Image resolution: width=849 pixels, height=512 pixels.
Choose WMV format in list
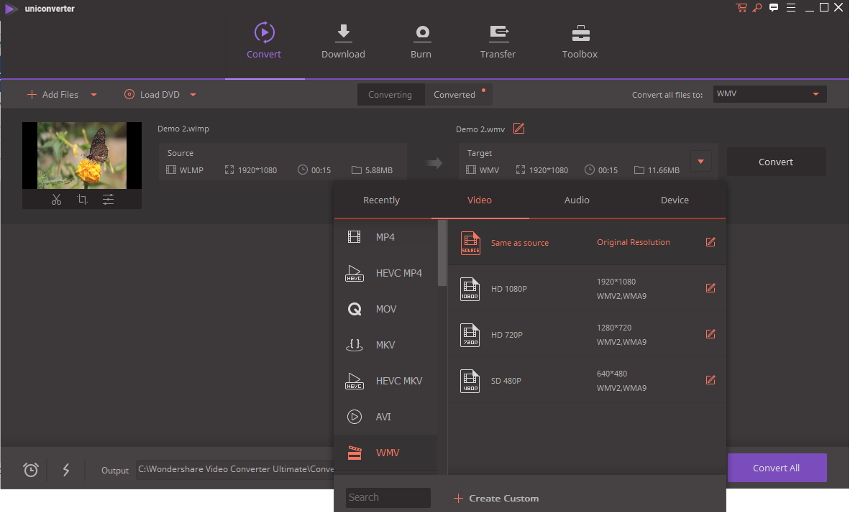click(386, 452)
